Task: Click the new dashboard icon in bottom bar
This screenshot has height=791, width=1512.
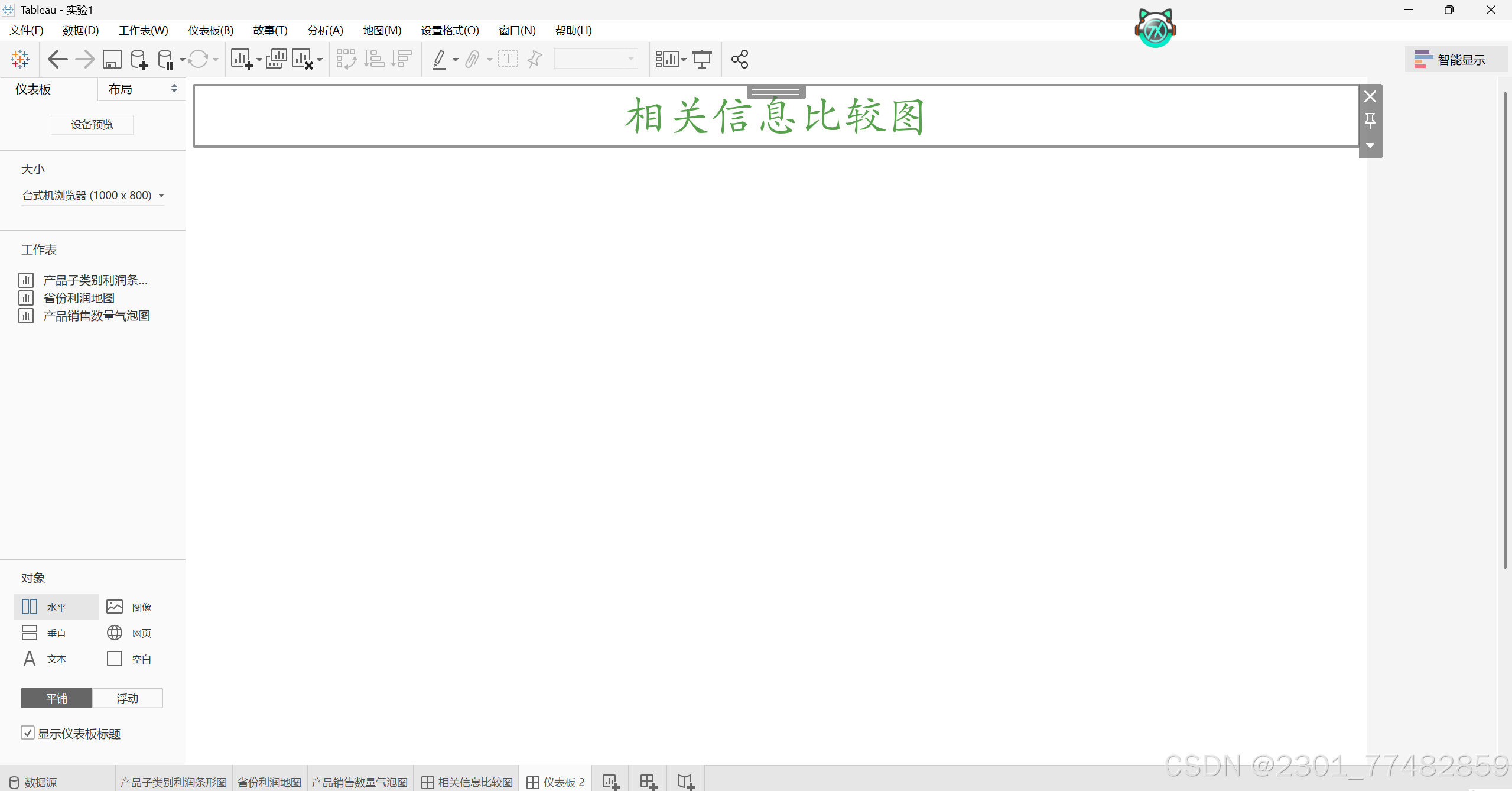Action: [x=648, y=782]
